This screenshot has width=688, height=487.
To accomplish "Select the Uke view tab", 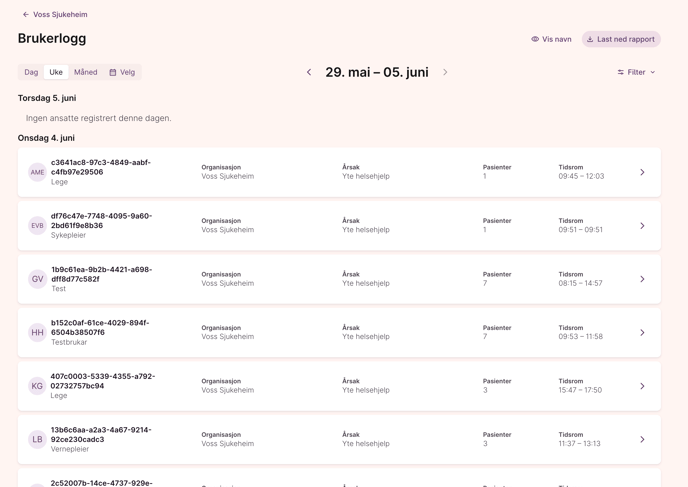I will tap(56, 72).
